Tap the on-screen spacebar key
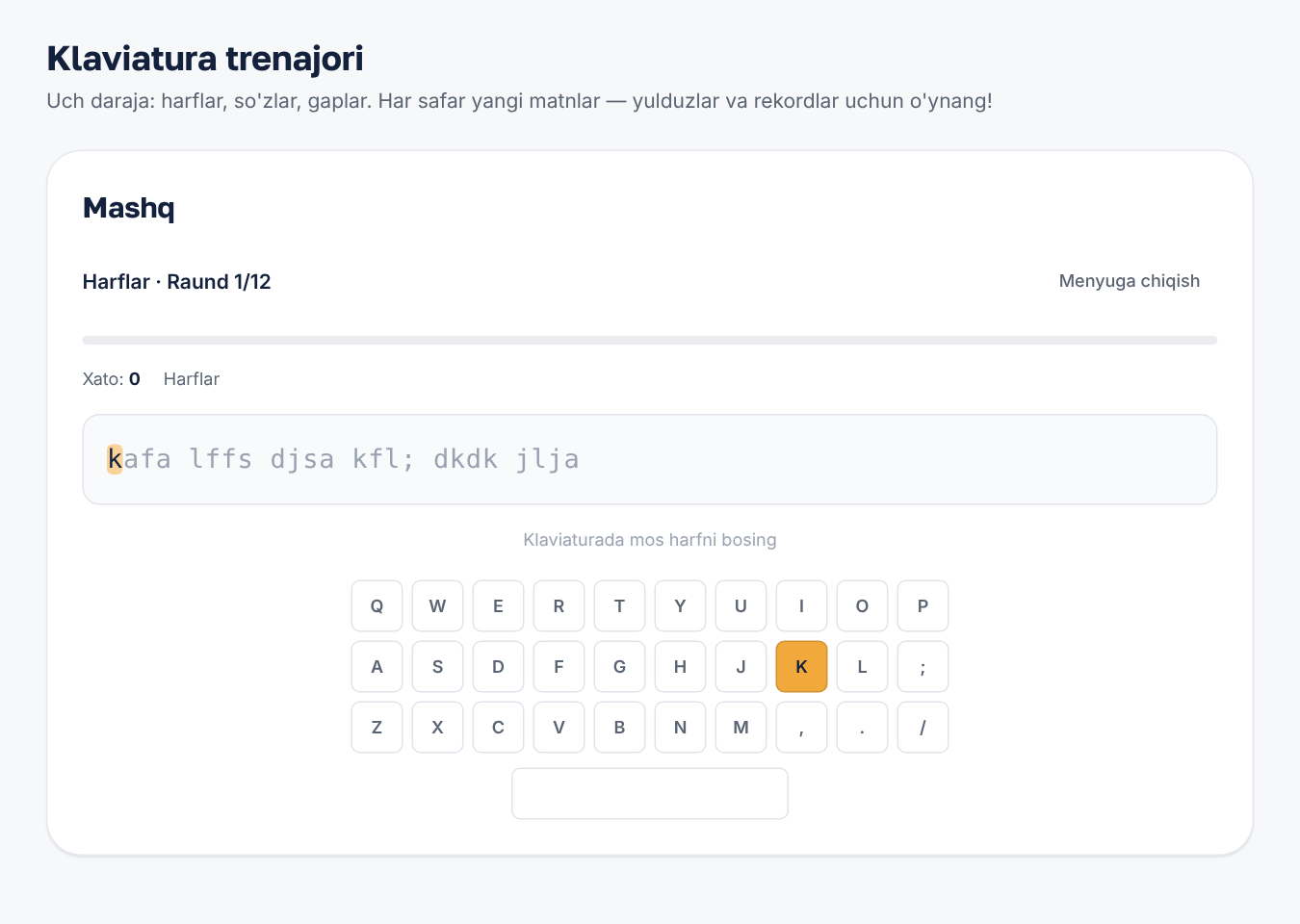Viewport: 1300px width, 924px height. tap(650, 793)
